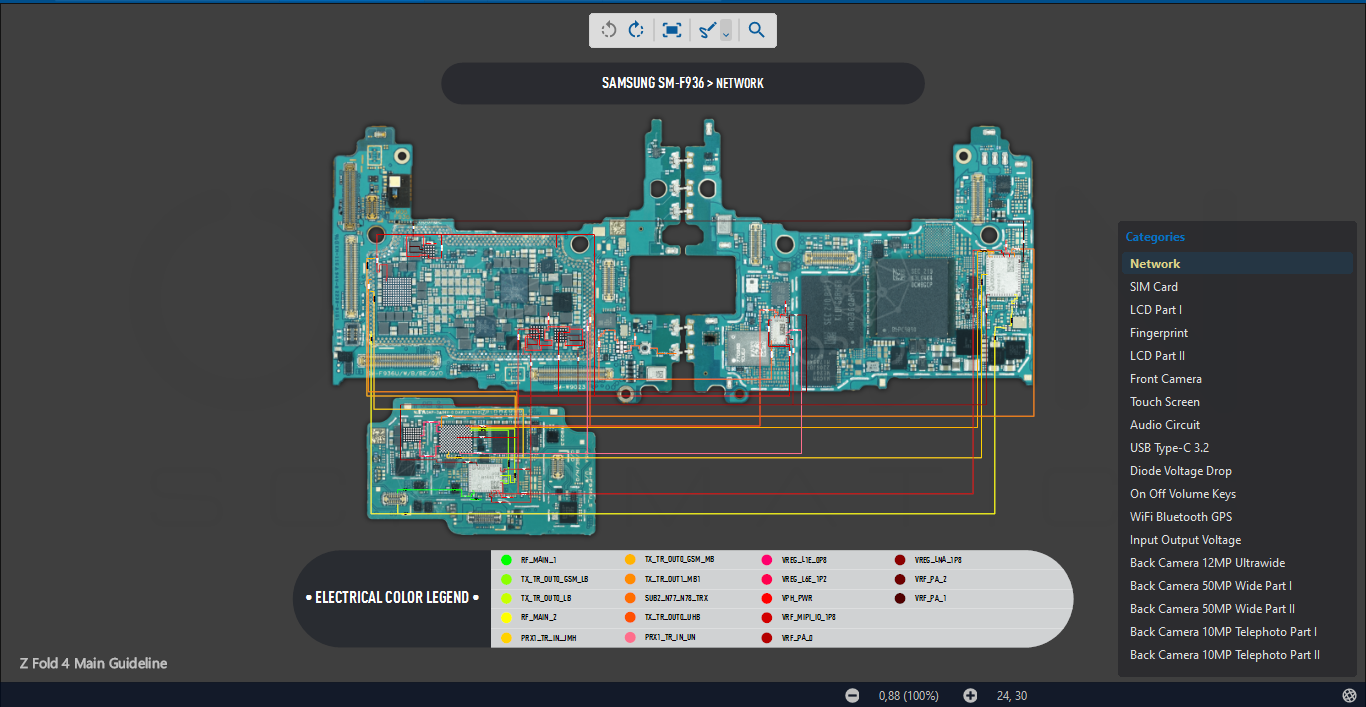This screenshot has height=707, width=1366.
Task: Open Diode Voltage Drop category
Action: [x=1237, y=471]
